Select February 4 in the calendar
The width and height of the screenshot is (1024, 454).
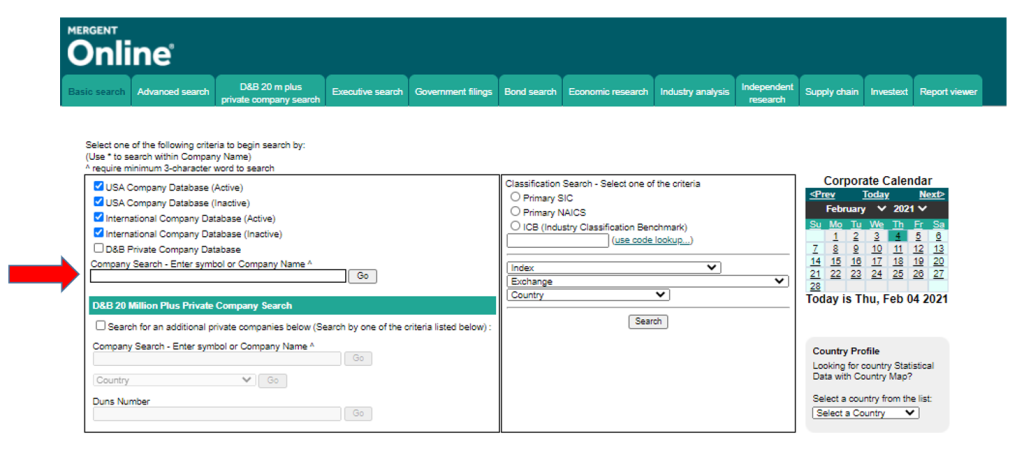[898, 236]
